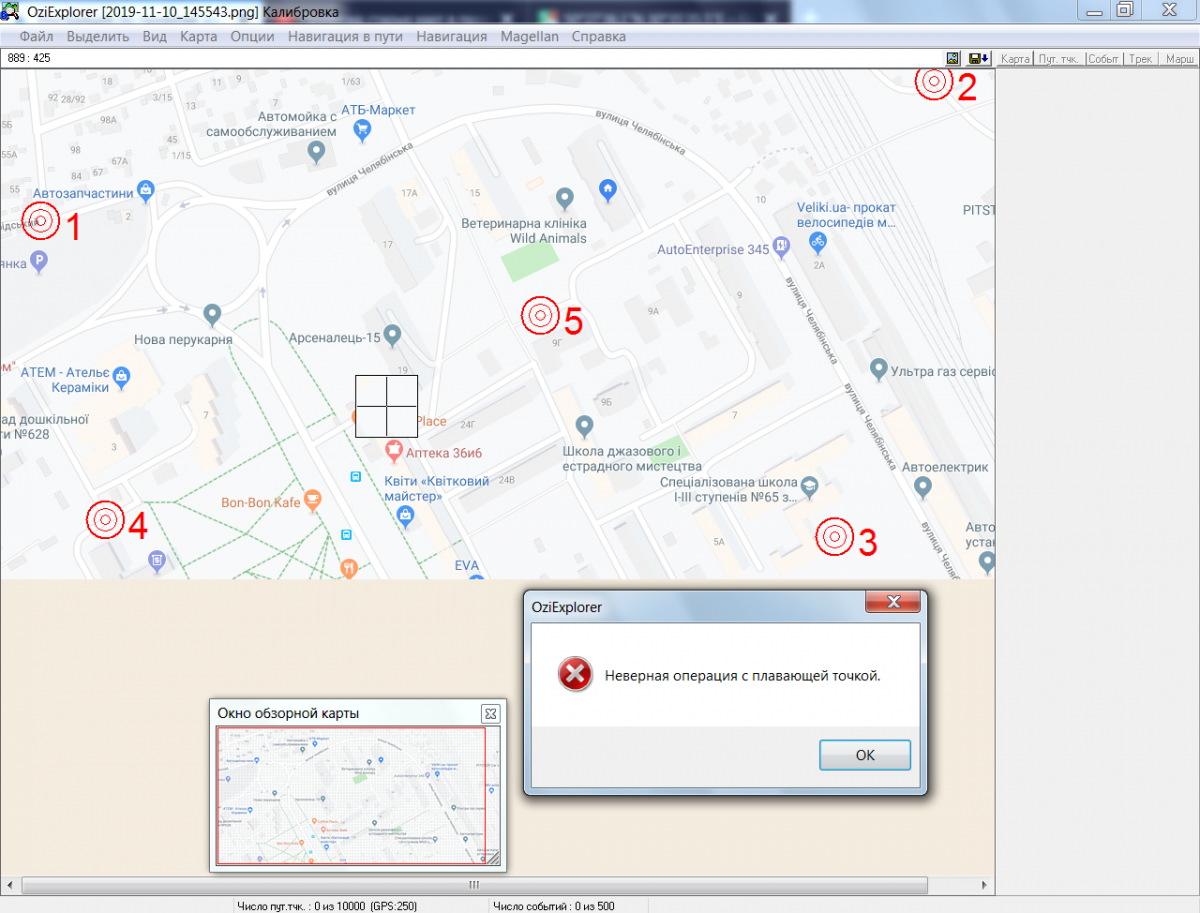1200x913 pixels.
Task: Open the Справка menu
Action: coord(599,36)
